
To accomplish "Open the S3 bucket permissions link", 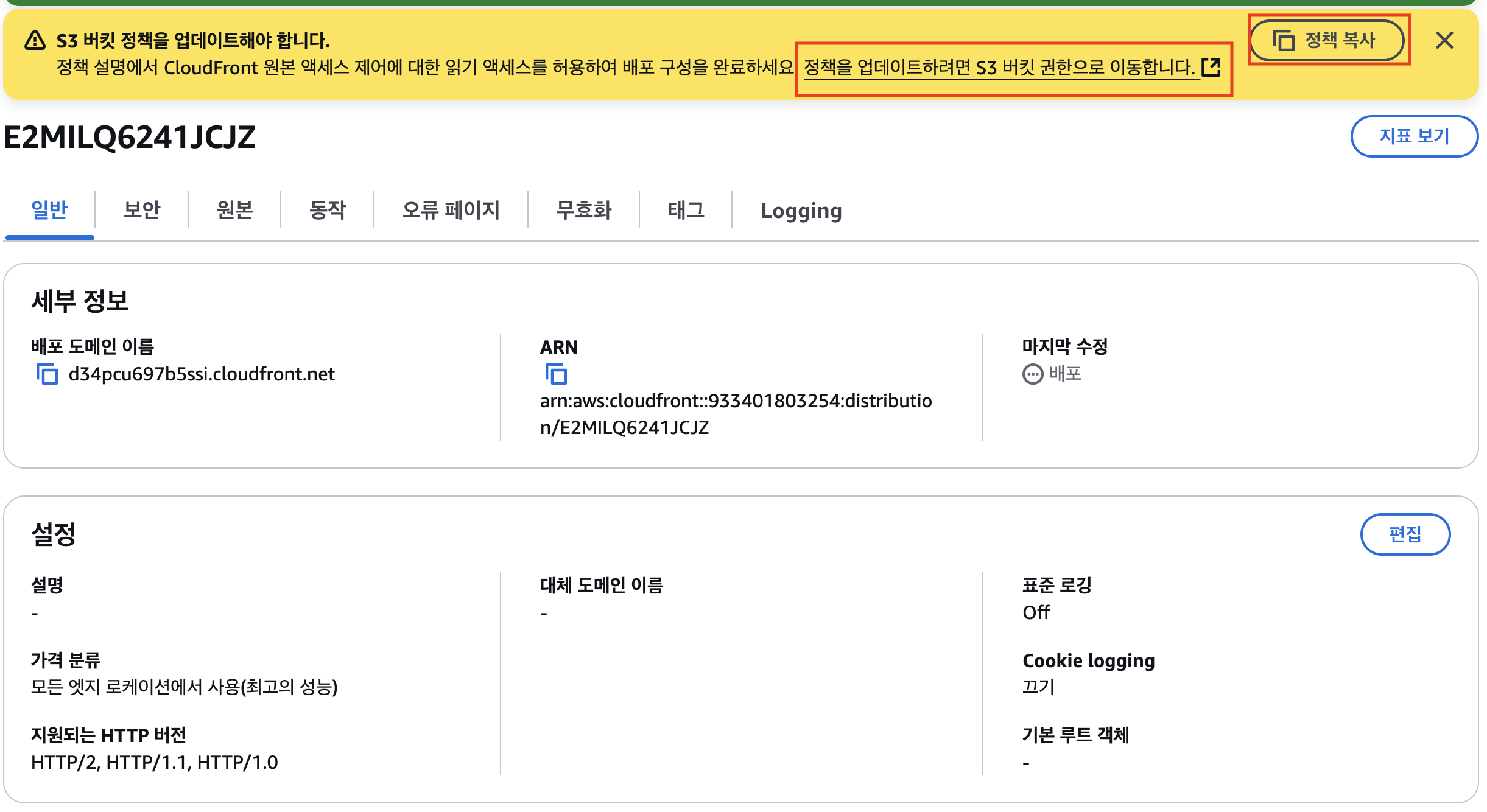I will (999, 67).
